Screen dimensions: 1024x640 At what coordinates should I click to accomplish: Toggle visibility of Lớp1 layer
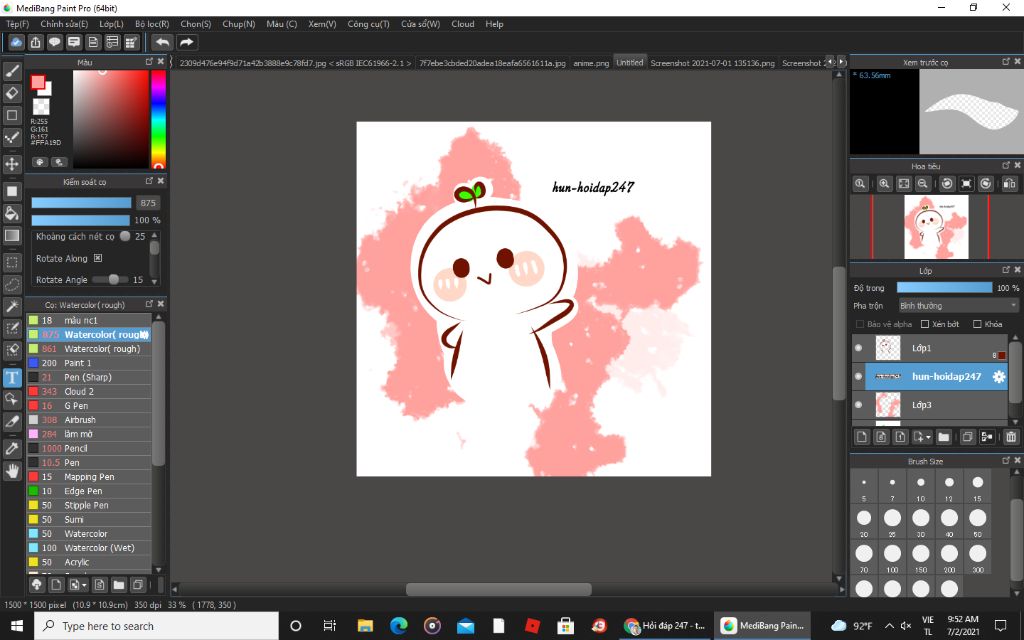(x=858, y=348)
